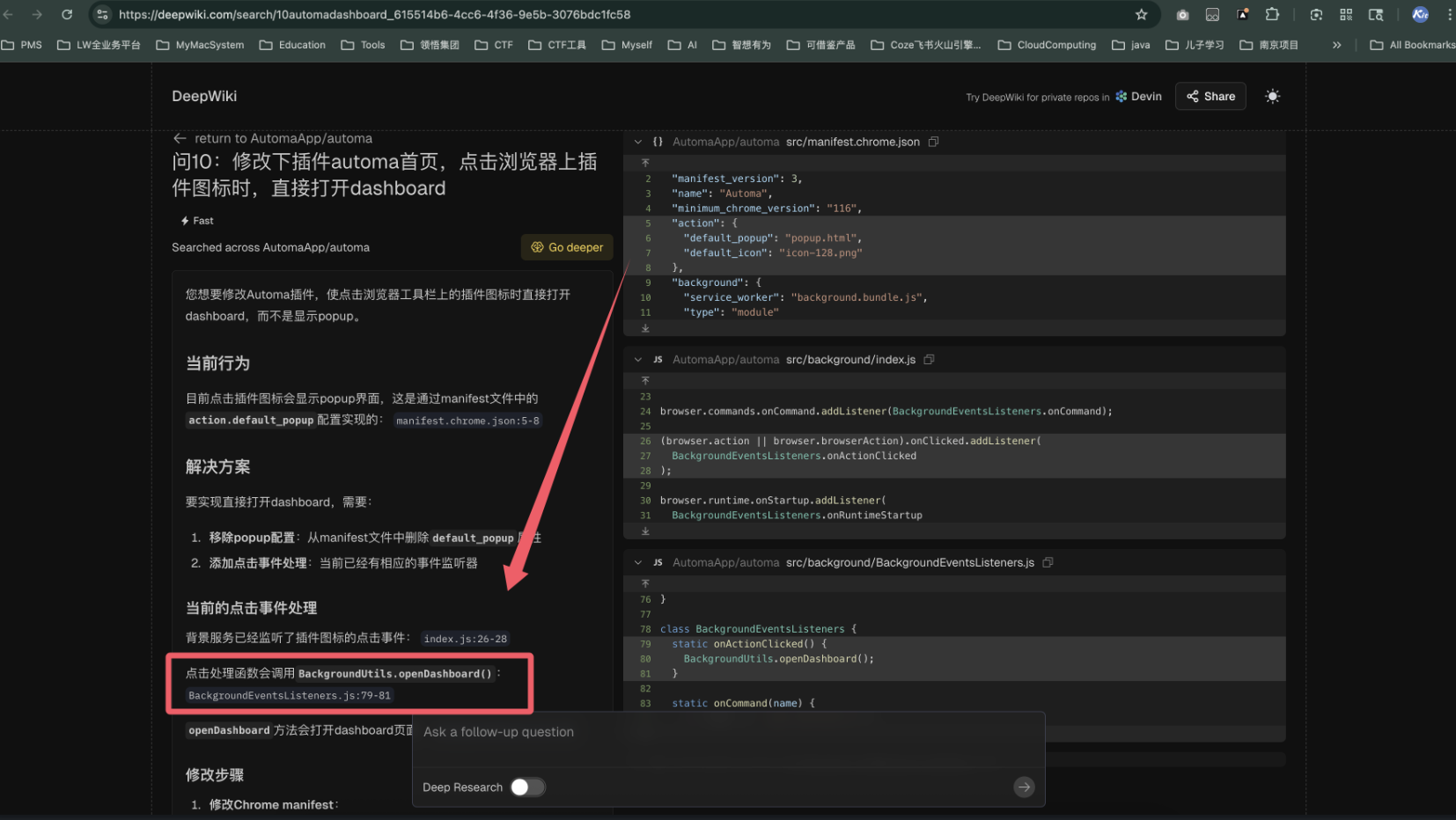
Task: Click the site info icon in address bar
Action: [x=102, y=14]
